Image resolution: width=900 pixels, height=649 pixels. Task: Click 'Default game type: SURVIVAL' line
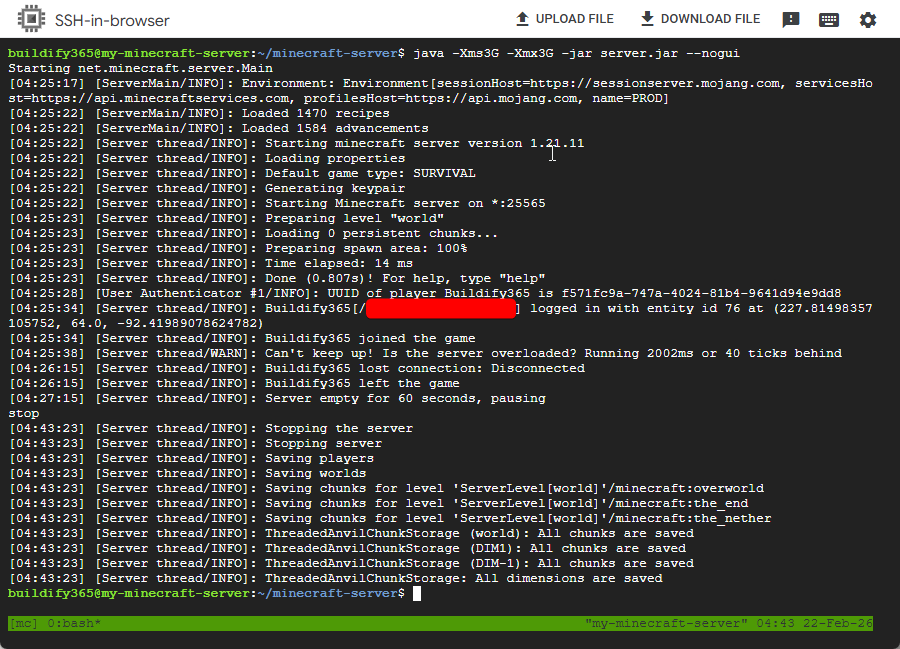[x=242, y=173]
